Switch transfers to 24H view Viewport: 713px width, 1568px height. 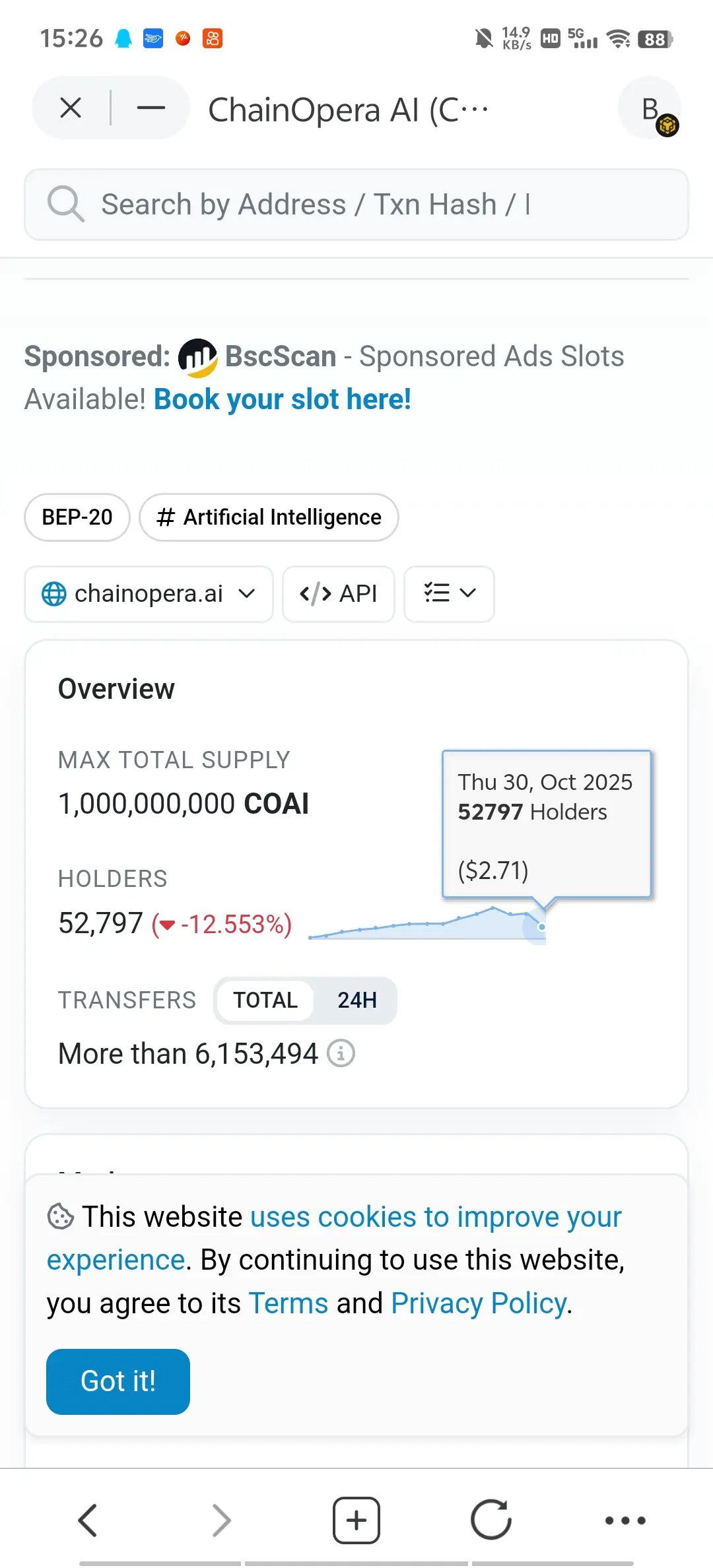point(357,1000)
